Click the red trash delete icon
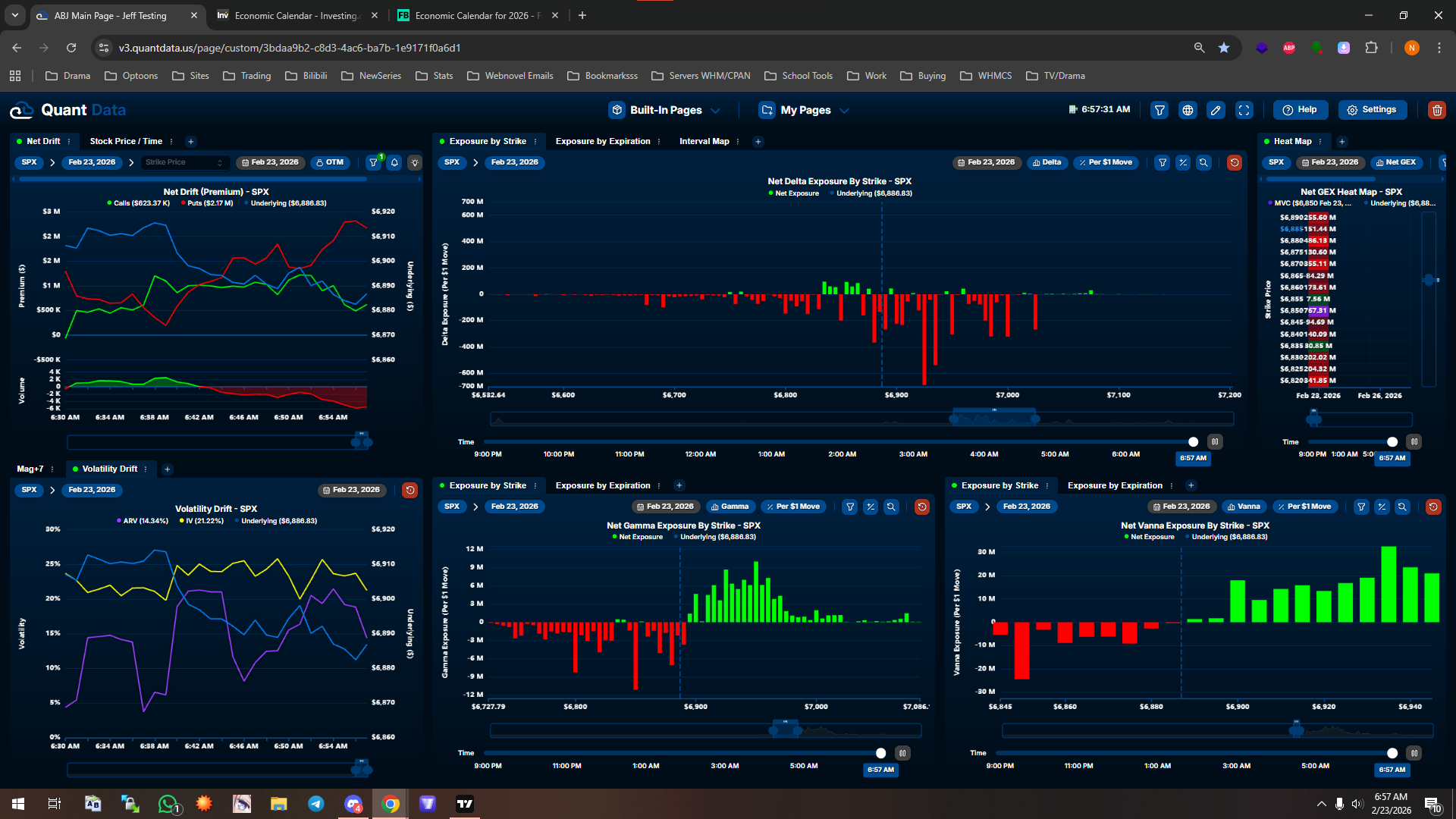1456x819 pixels. (x=1436, y=110)
